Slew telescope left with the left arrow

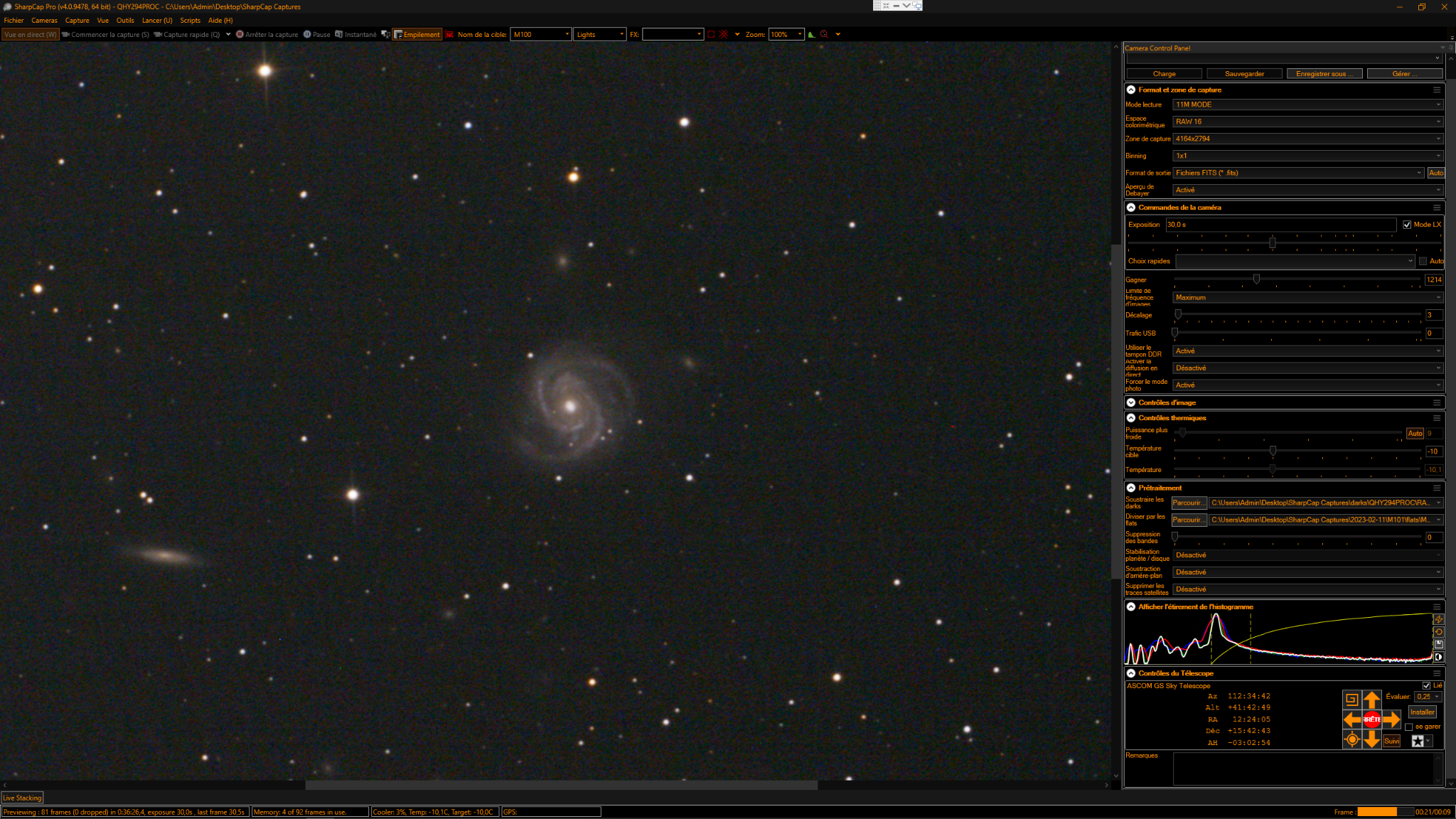[1351, 719]
